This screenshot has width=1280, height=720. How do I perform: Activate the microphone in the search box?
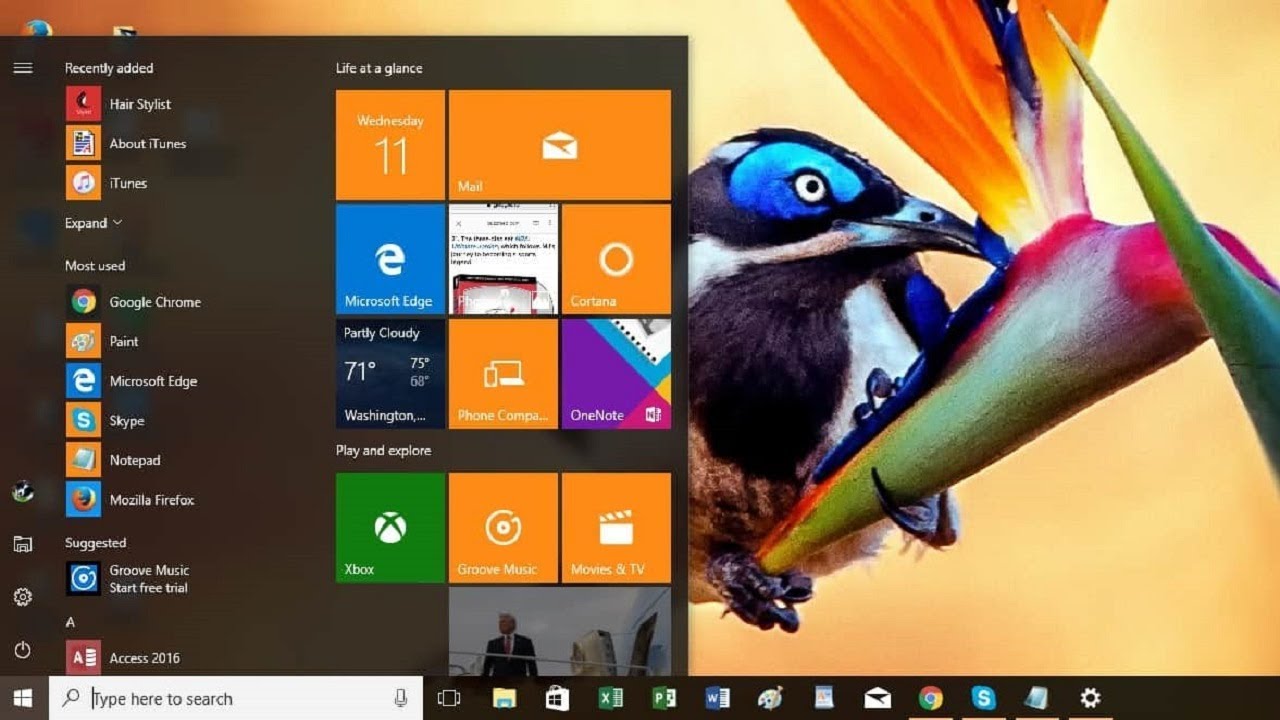click(400, 698)
